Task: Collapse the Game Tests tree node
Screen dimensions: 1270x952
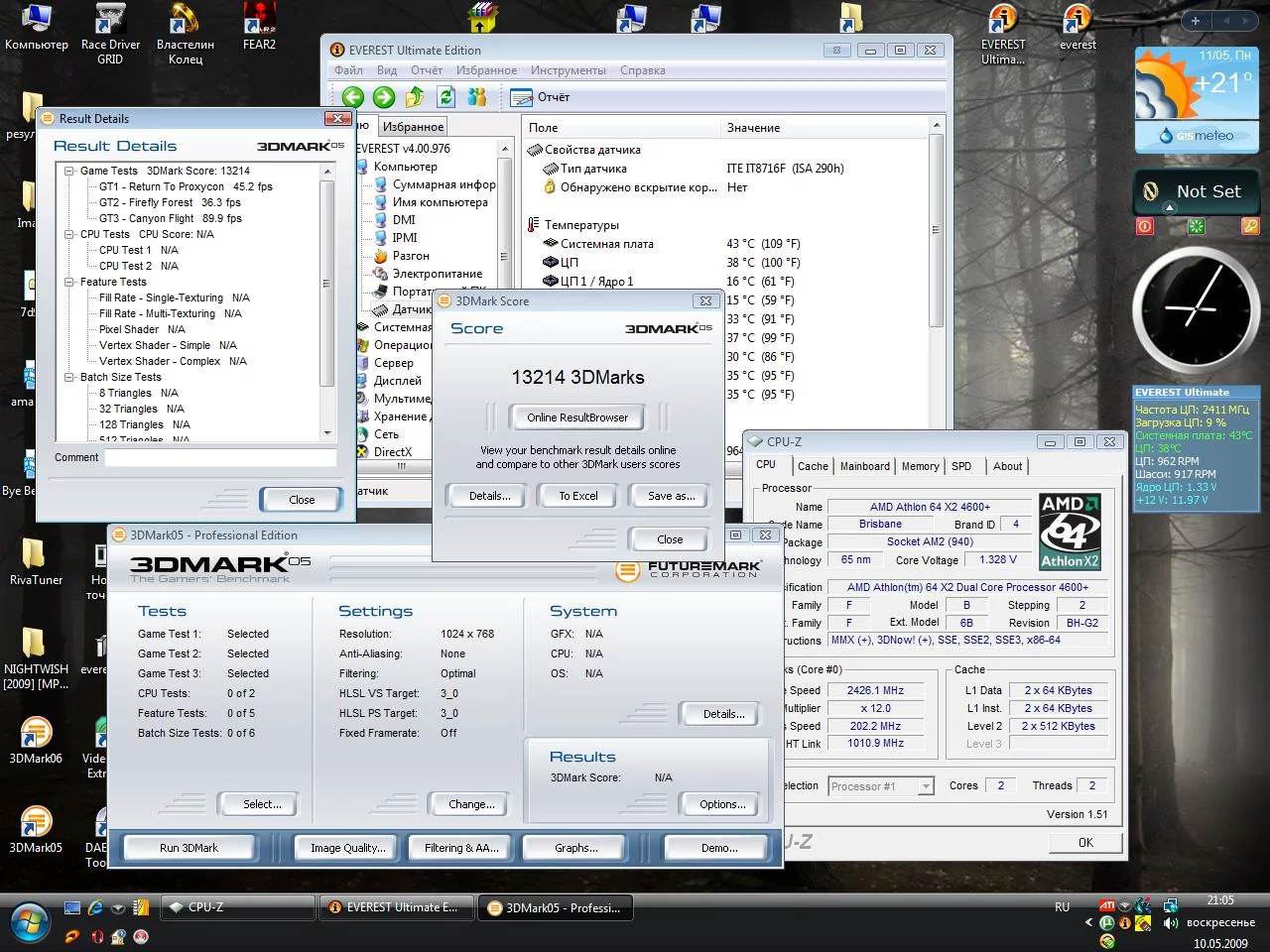Action: click(x=69, y=171)
